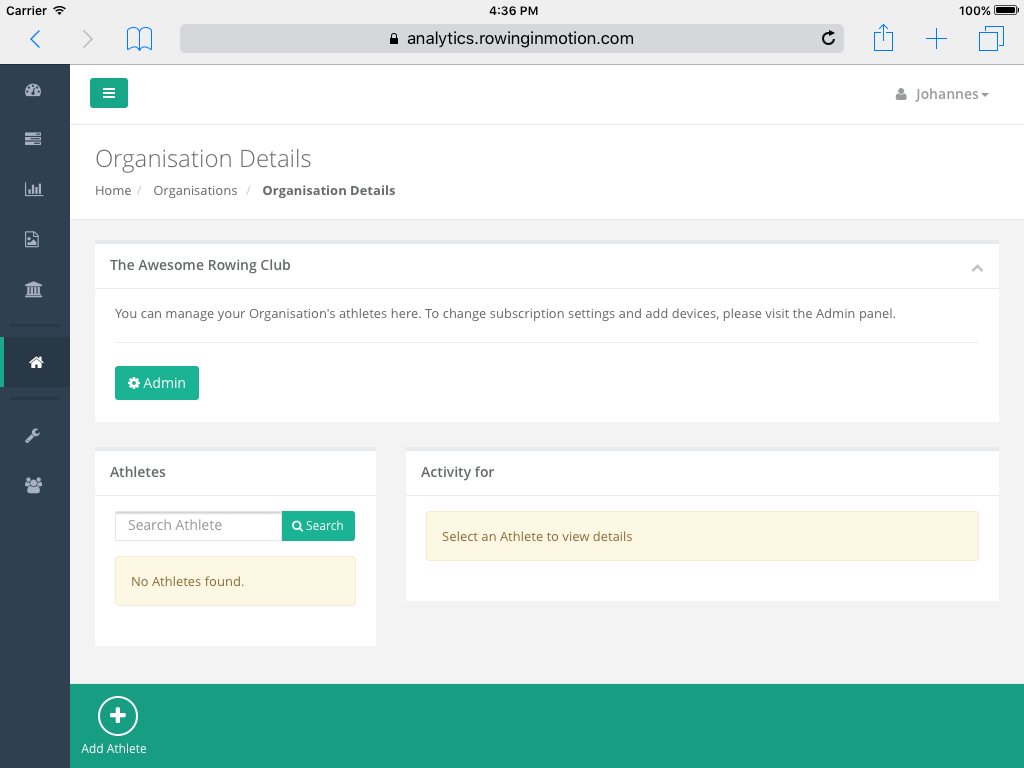Viewport: 1024px width, 768px height.
Task: Navigate to Organisations breadcrumb
Action: pyautogui.click(x=195, y=190)
